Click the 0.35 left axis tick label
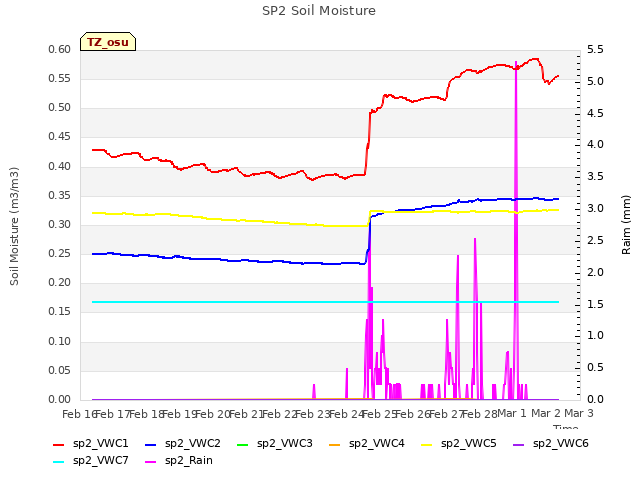The height and width of the screenshot is (480, 640). (60, 196)
